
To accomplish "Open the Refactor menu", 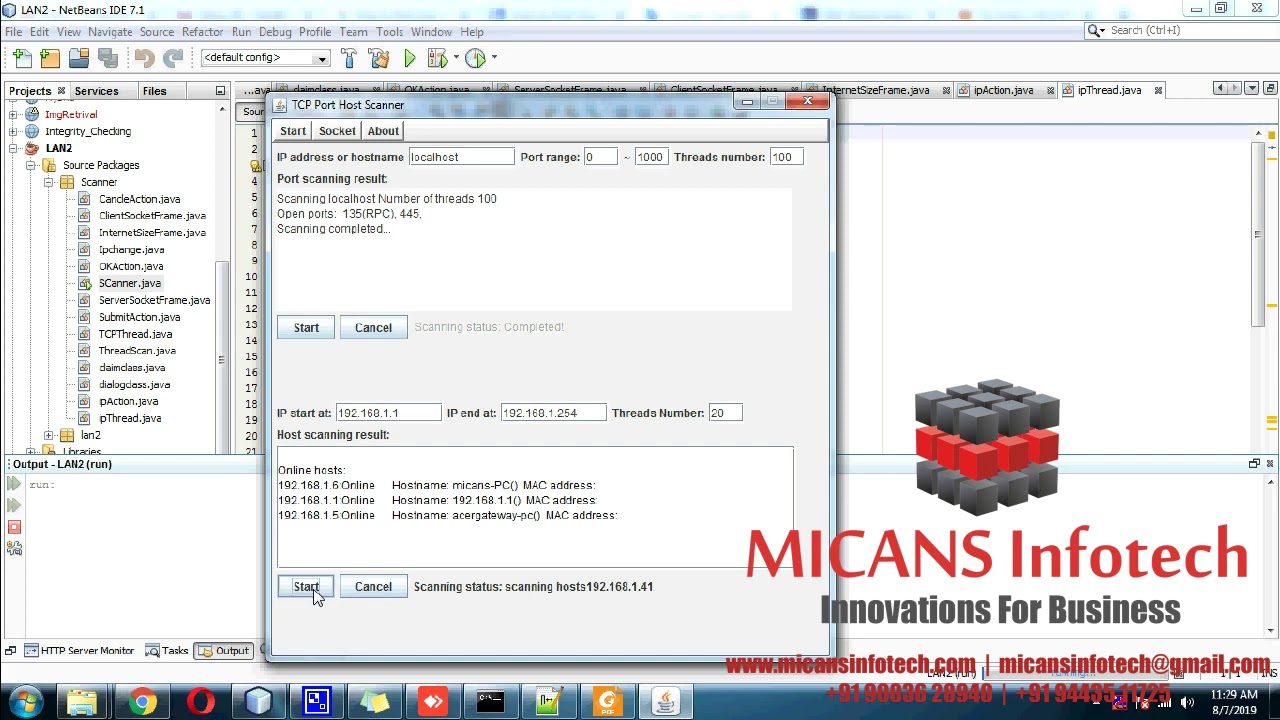I will point(202,32).
